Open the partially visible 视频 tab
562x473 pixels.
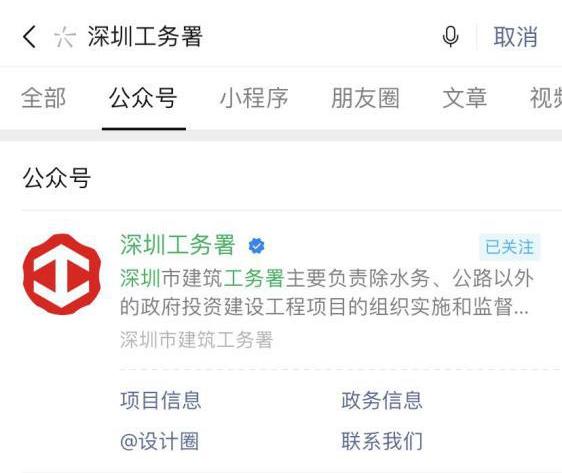pyautogui.click(x=546, y=98)
